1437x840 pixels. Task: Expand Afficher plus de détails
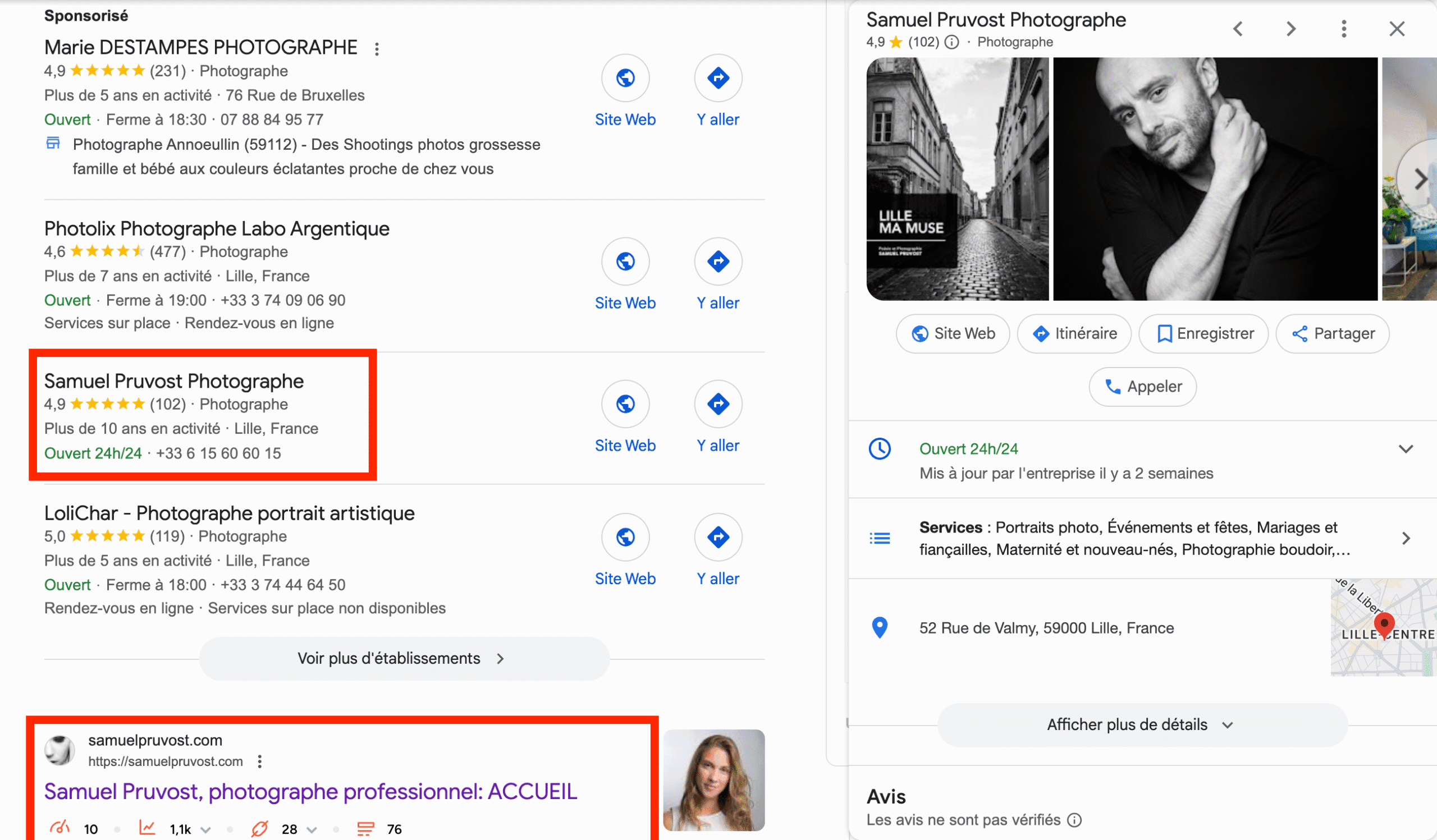(1142, 724)
